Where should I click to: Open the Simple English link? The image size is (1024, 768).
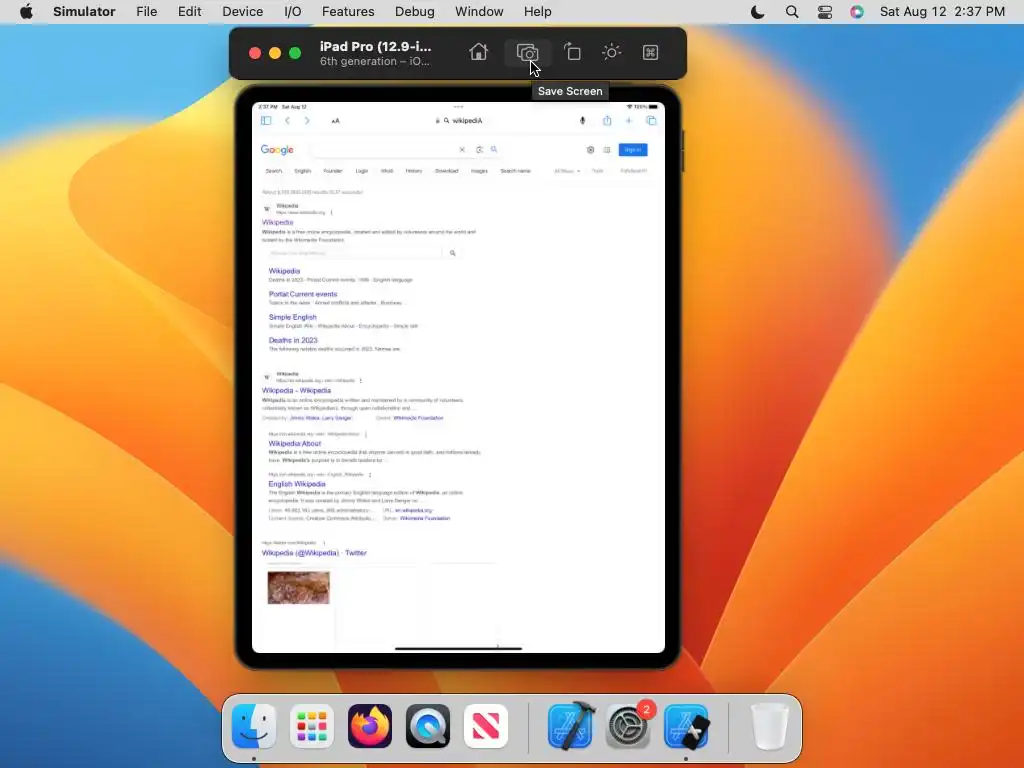[293, 317]
